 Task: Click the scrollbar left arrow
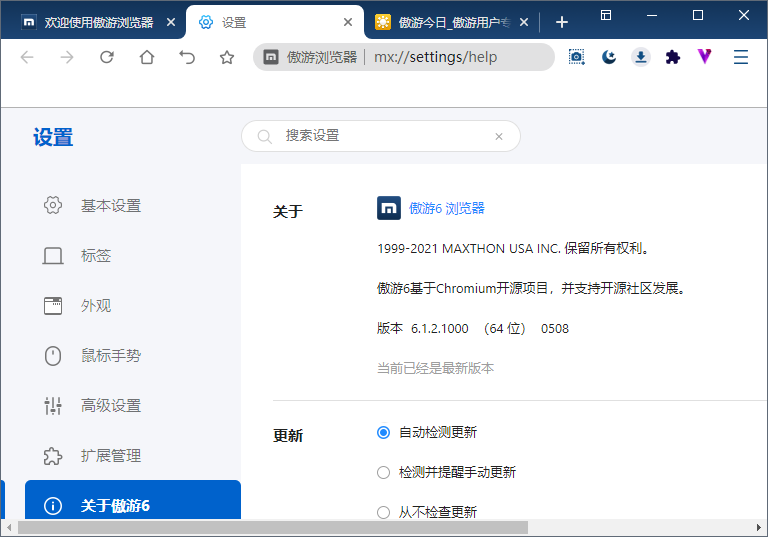9,528
